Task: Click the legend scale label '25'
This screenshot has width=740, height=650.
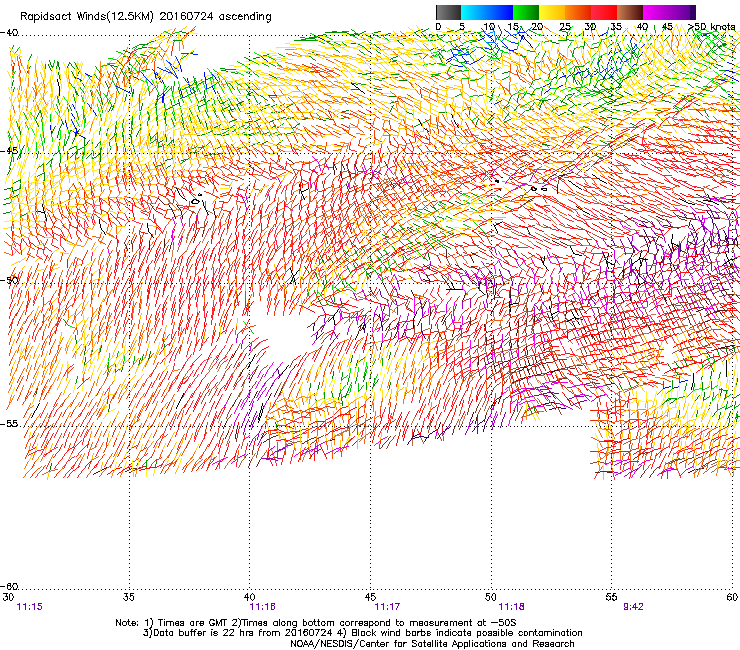Action: pos(565,27)
